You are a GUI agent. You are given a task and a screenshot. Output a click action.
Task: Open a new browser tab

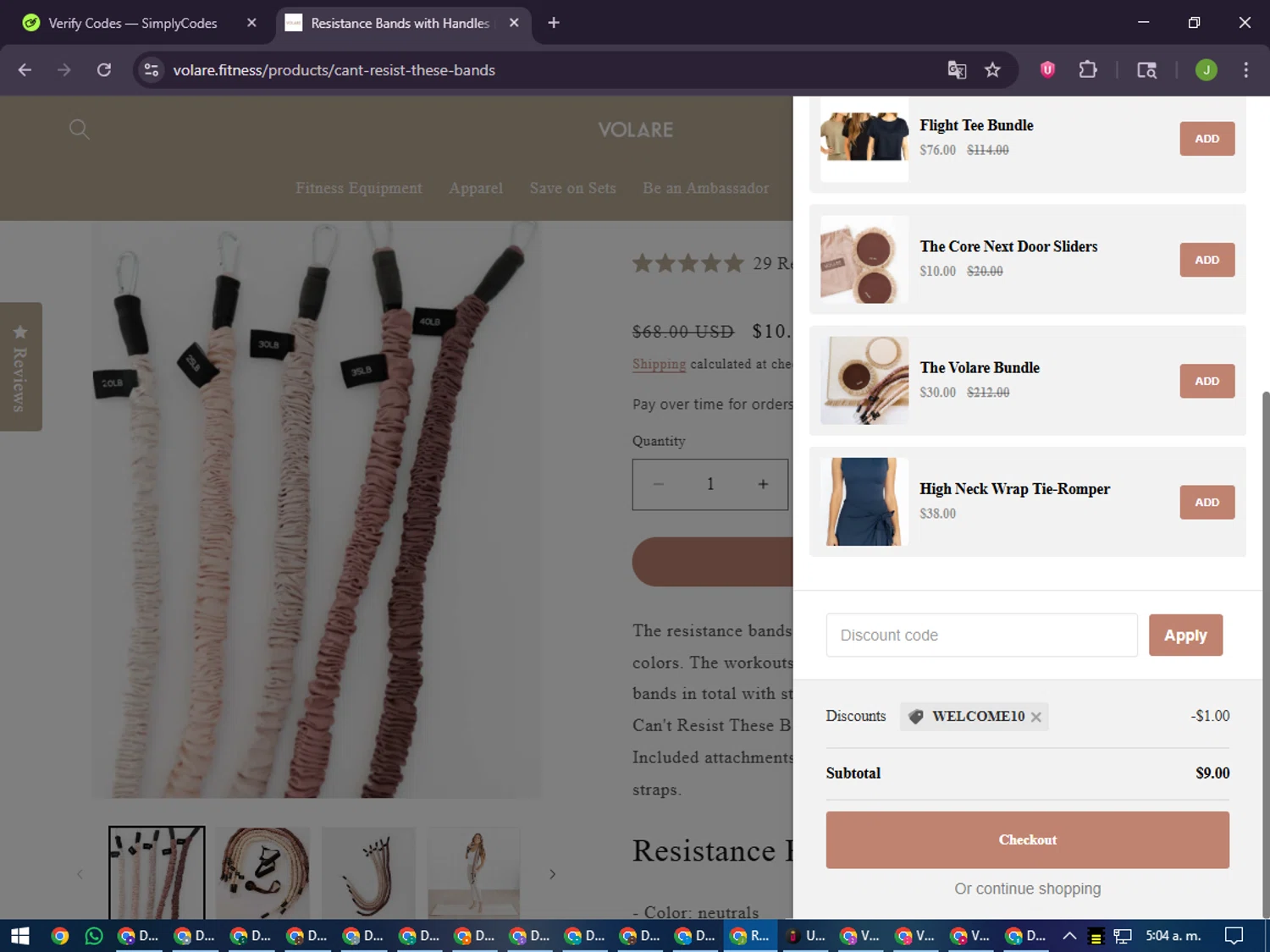click(554, 23)
